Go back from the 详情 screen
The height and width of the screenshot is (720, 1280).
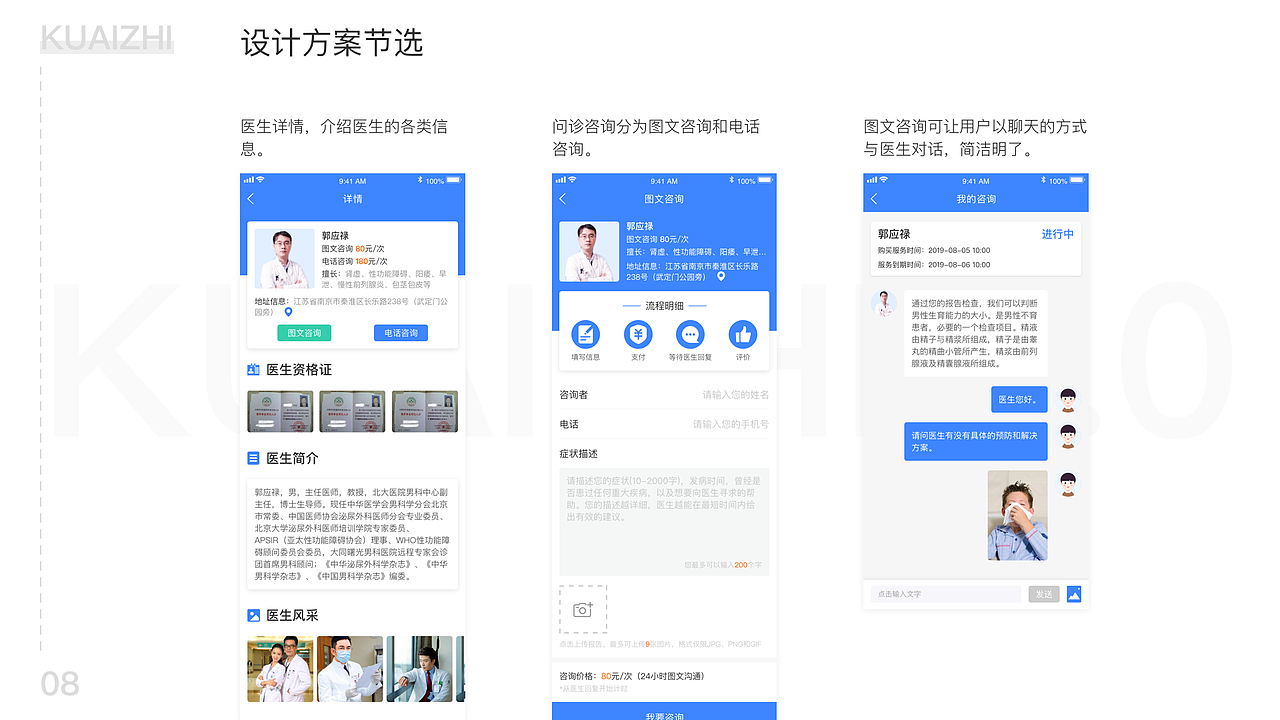251,199
